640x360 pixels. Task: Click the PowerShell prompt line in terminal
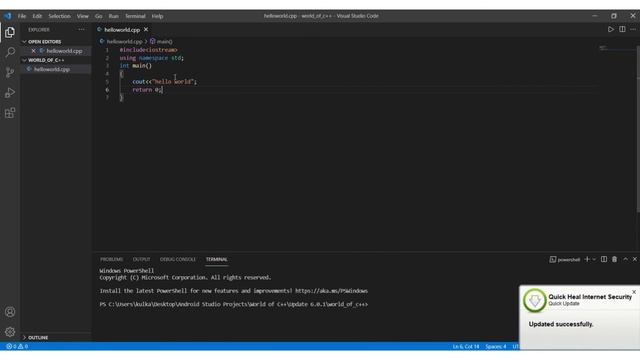[233, 304]
